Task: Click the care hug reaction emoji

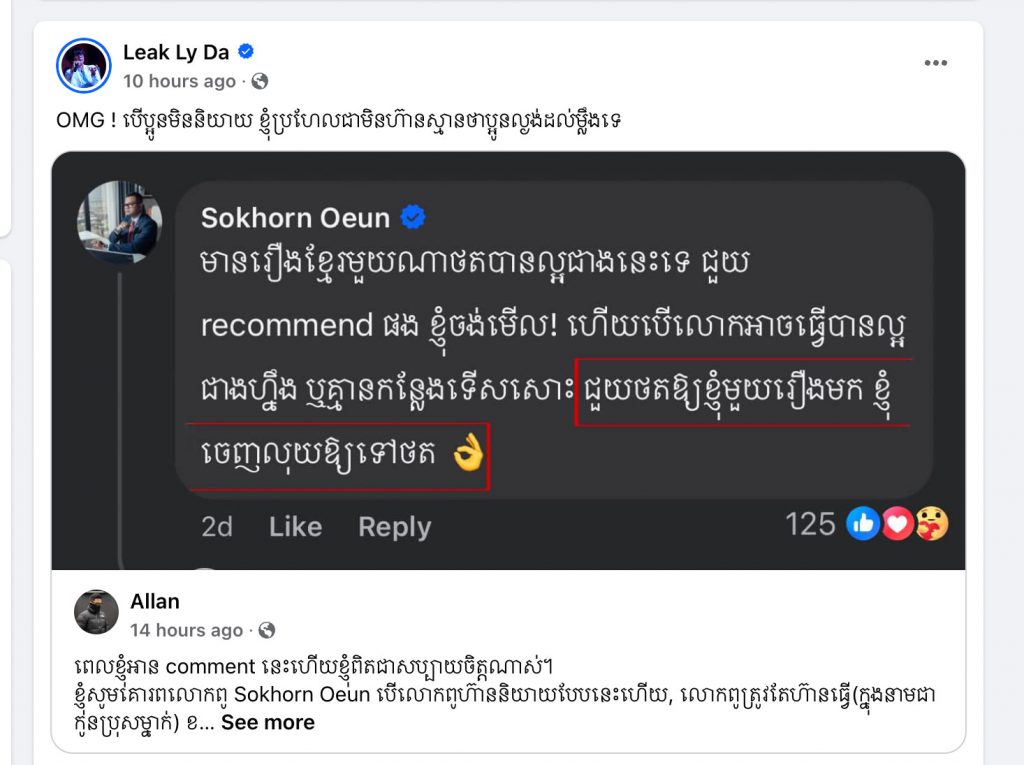Action: tap(933, 524)
